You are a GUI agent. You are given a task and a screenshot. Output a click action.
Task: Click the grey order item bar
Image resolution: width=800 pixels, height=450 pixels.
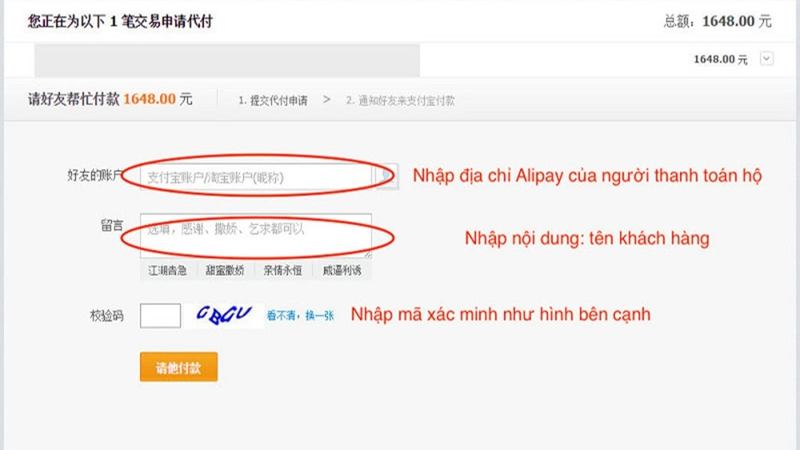click(227, 60)
